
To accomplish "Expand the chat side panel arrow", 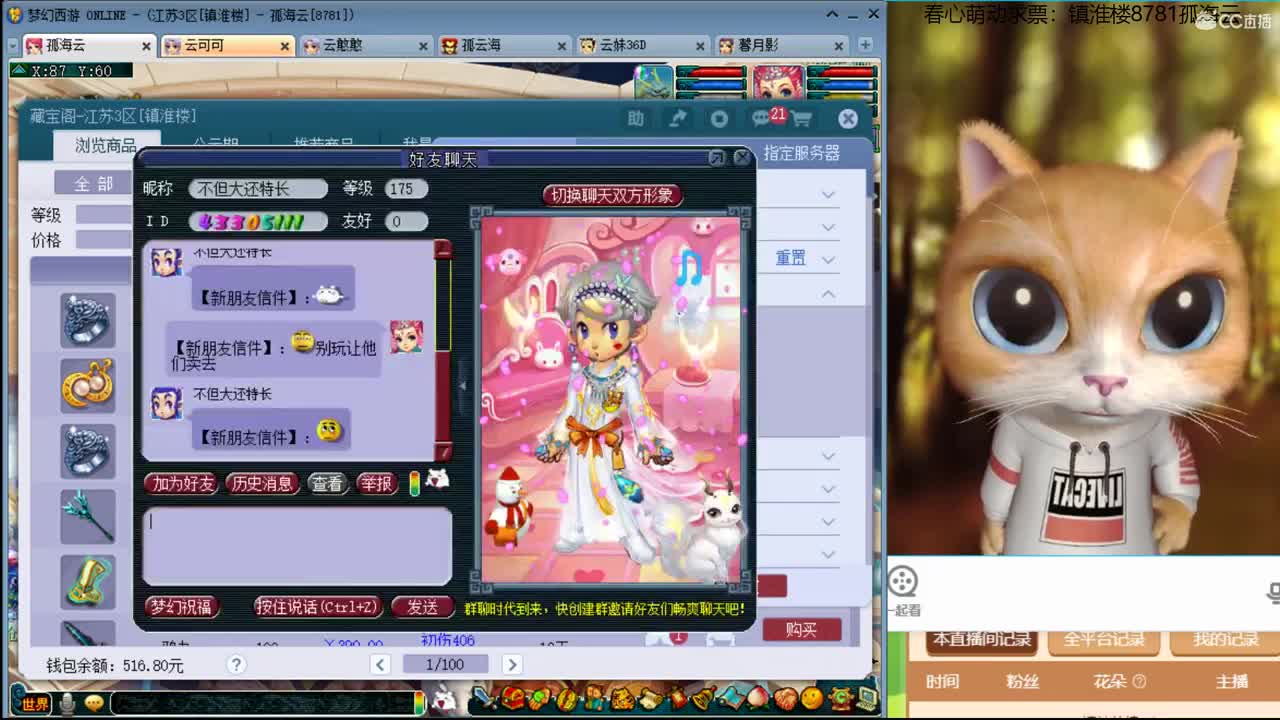I will click(x=462, y=384).
